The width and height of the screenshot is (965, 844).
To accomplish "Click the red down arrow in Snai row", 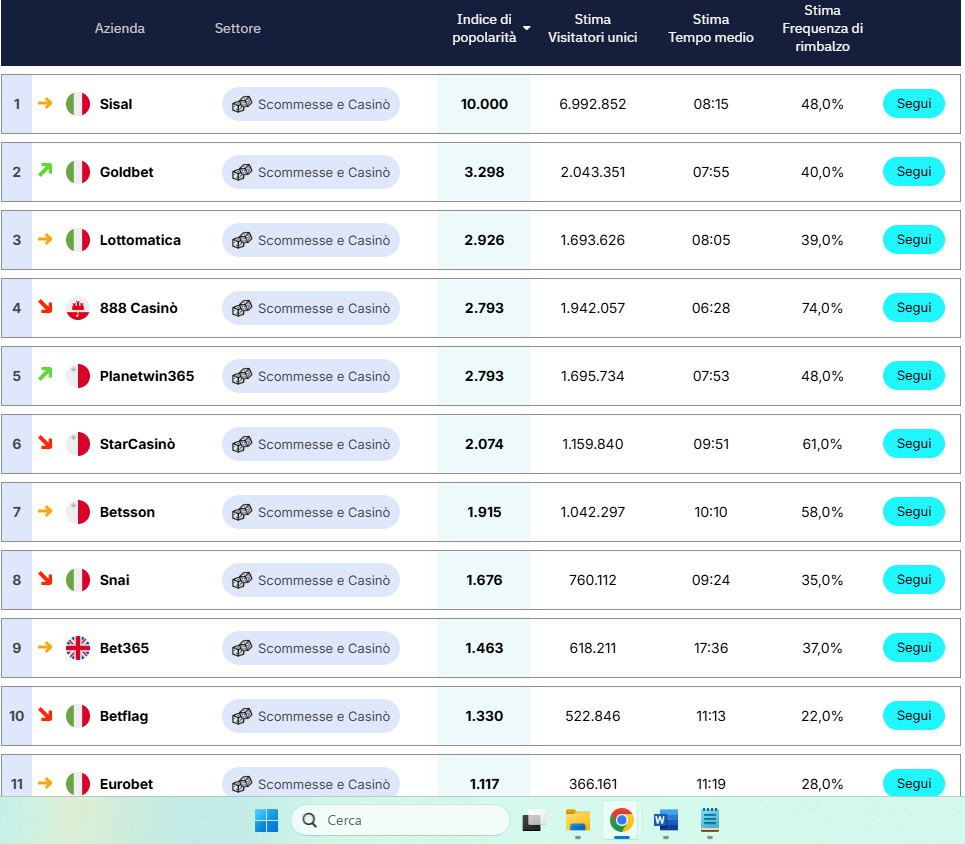I will click(x=45, y=578).
